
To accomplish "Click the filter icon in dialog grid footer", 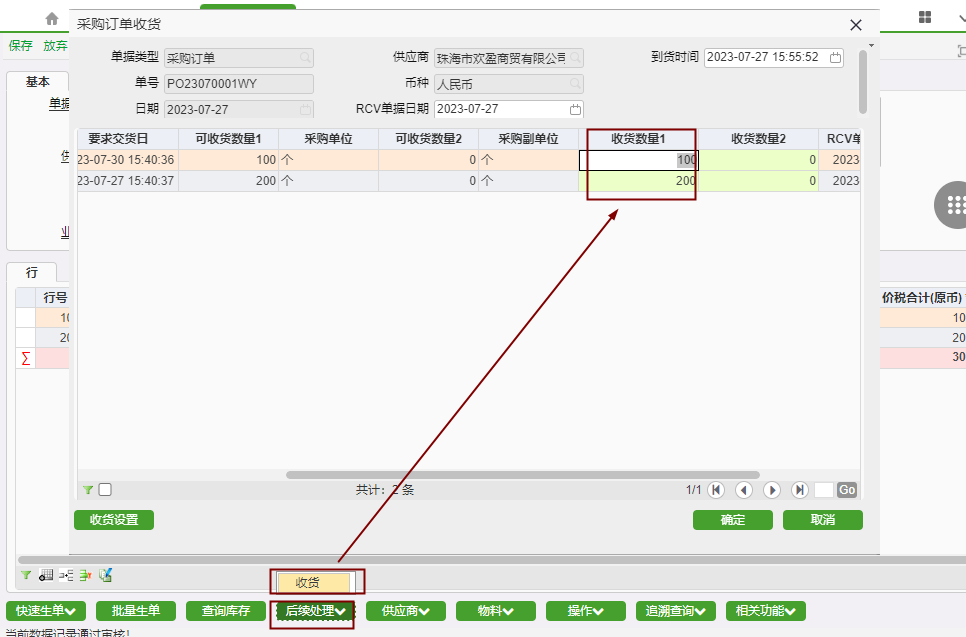I will point(88,490).
